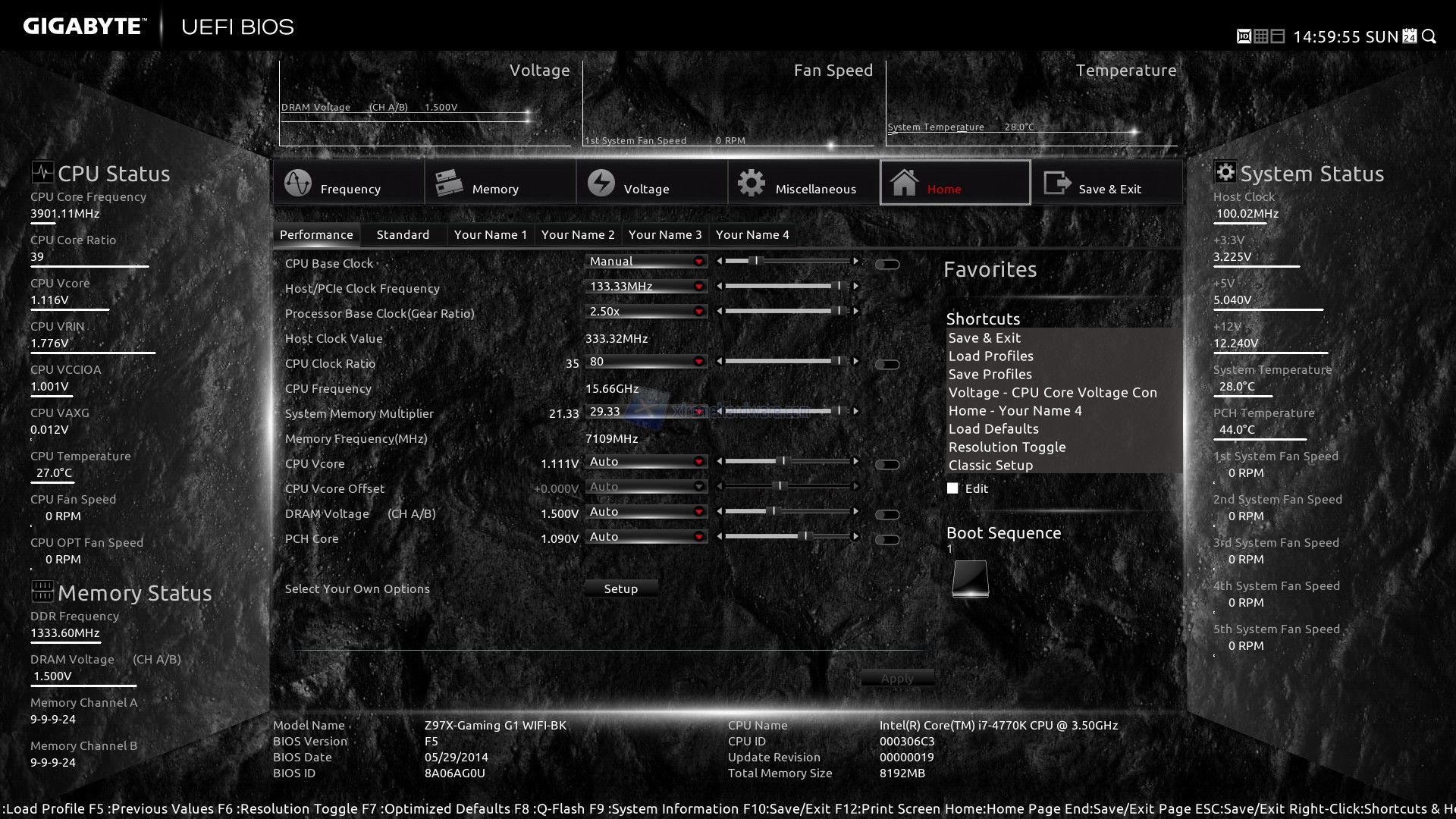Click the HD display mode icon

(1244, 36)
